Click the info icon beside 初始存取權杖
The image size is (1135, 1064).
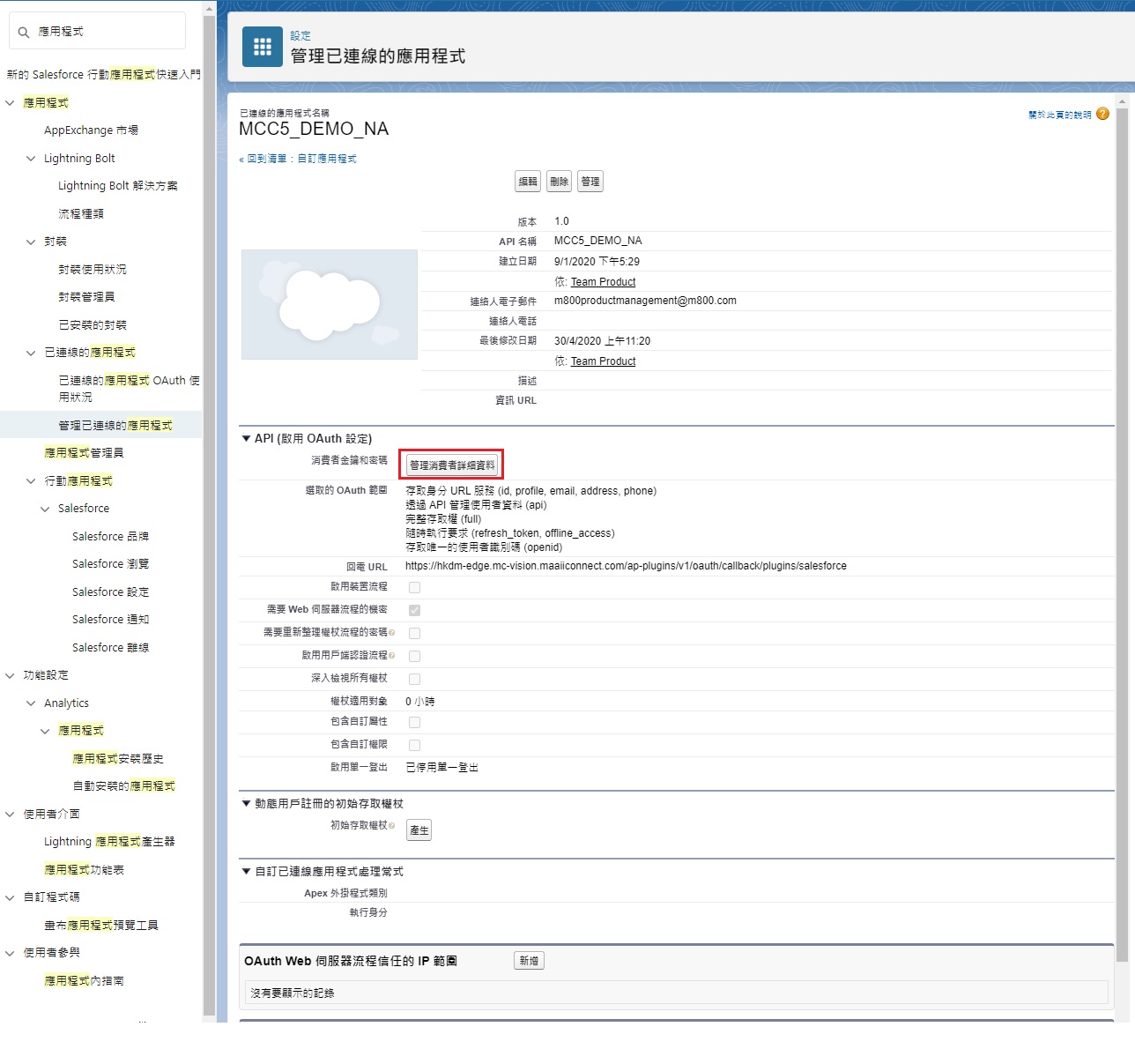click(391, 825)
